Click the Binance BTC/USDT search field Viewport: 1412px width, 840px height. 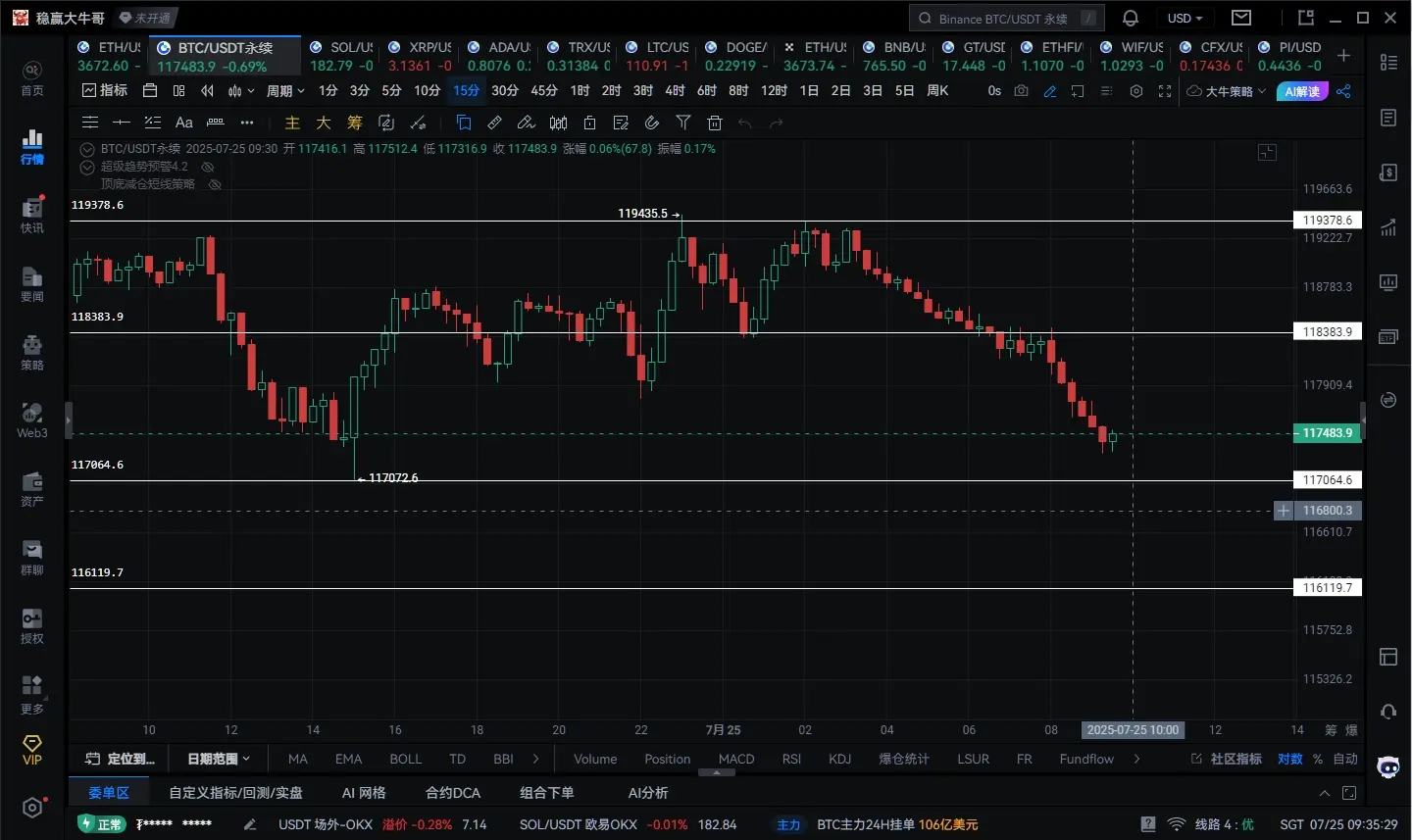tap(1007, 18)
